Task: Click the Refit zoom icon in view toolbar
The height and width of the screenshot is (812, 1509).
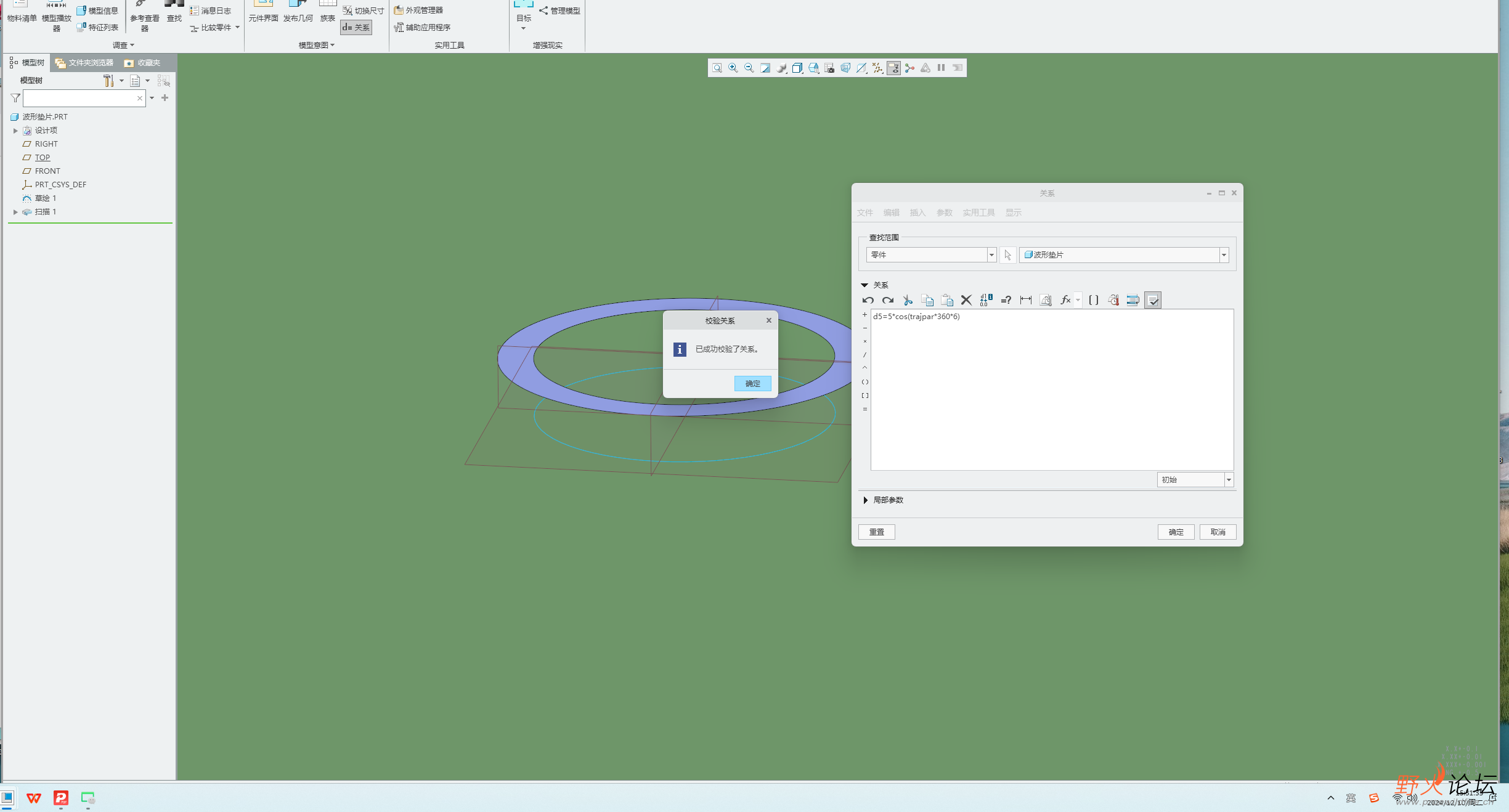Action: [x=717, y=68]
